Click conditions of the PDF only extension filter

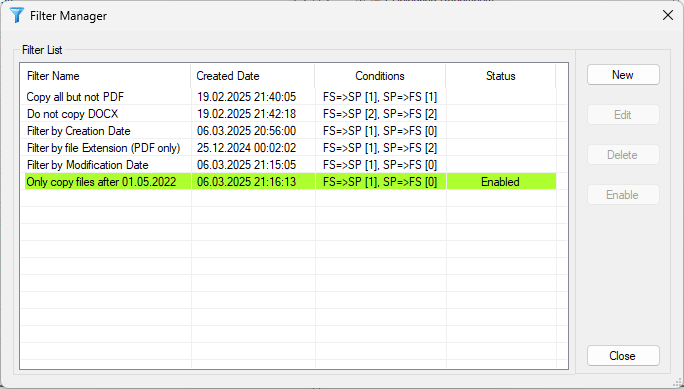(380, 148)
